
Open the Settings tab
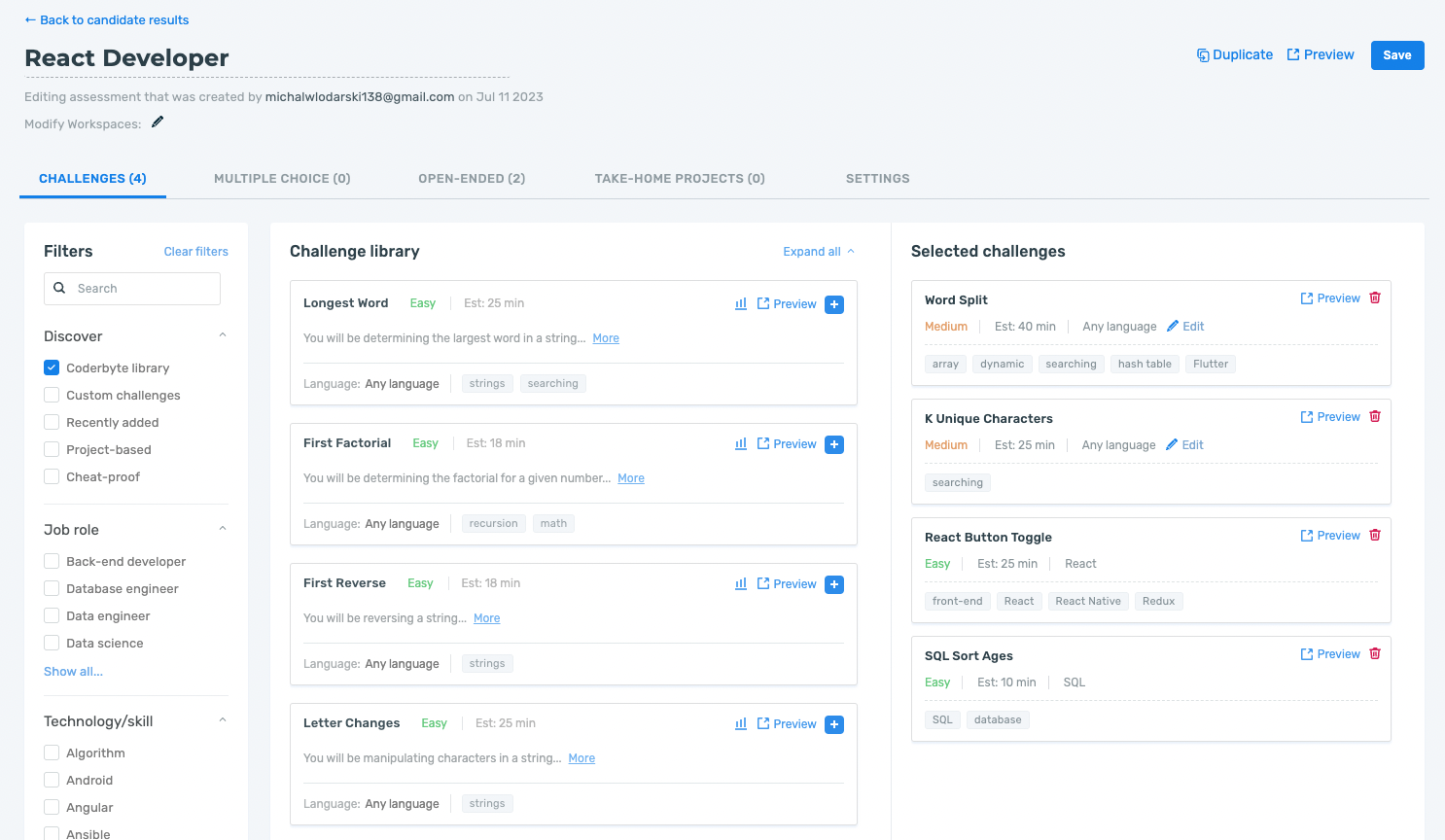(x=878, y=179)
